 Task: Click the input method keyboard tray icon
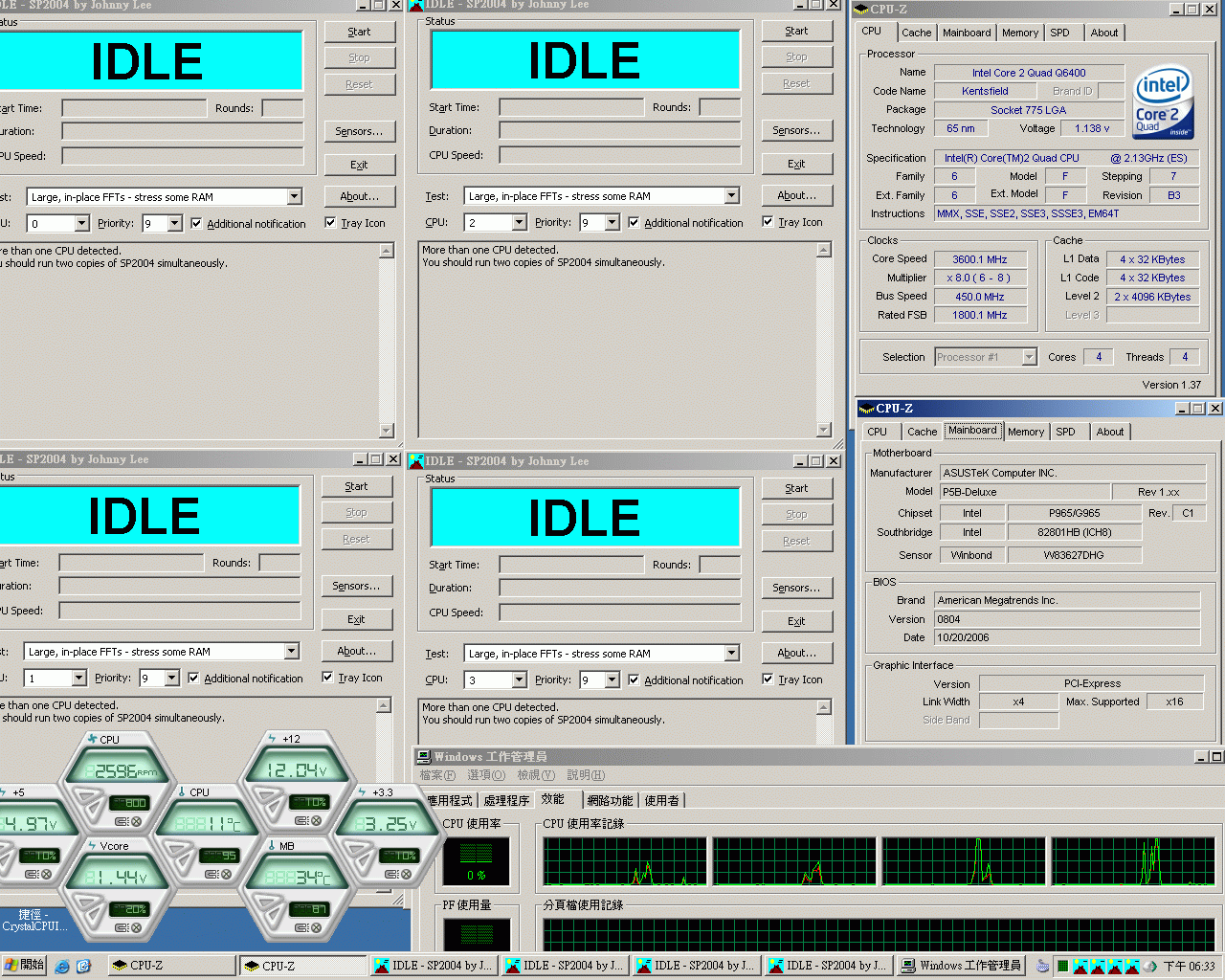tap(1043, 967)
